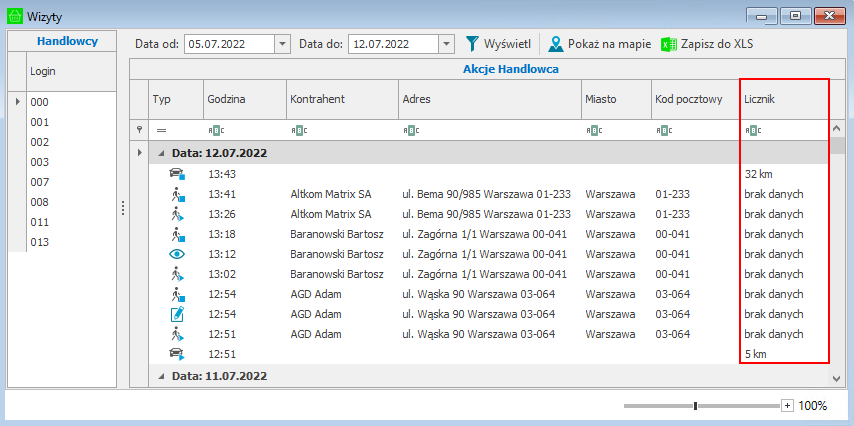
Task: Open the Data od date dropdown
Action: tap(281, 44)
